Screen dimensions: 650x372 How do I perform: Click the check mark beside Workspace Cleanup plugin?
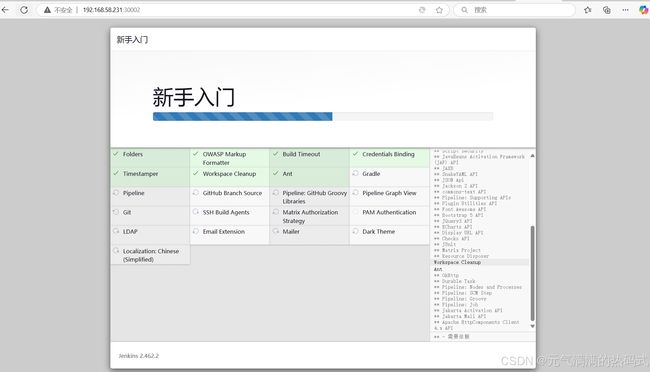195,173
